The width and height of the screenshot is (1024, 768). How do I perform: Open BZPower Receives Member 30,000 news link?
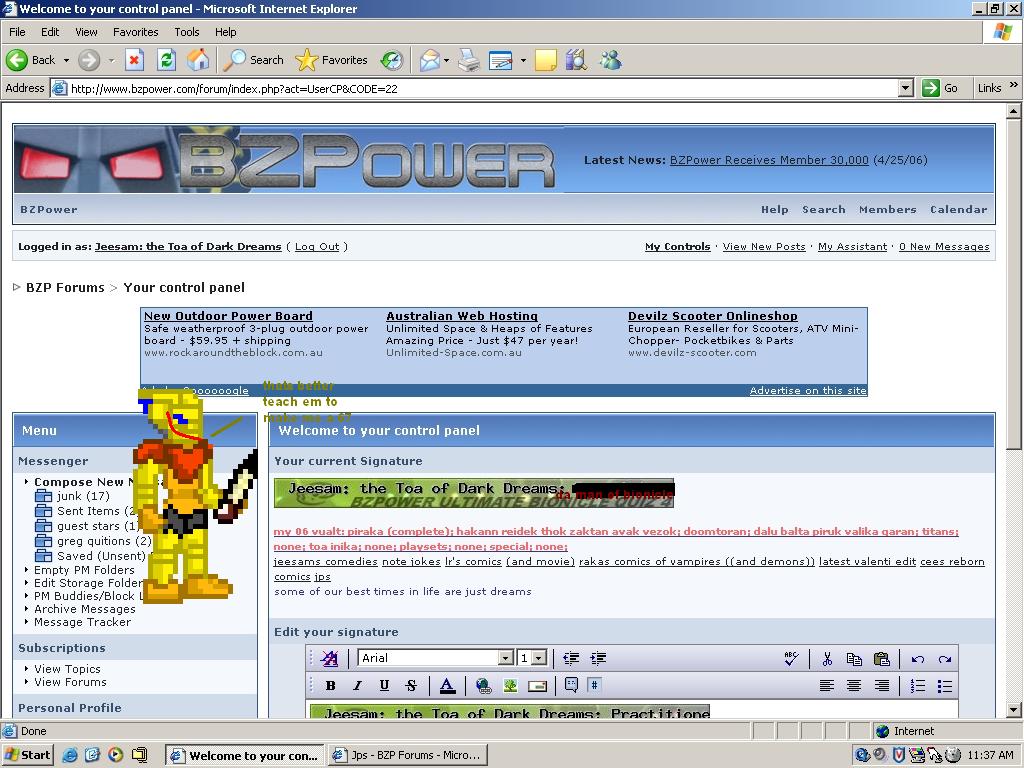coord(769,160)
